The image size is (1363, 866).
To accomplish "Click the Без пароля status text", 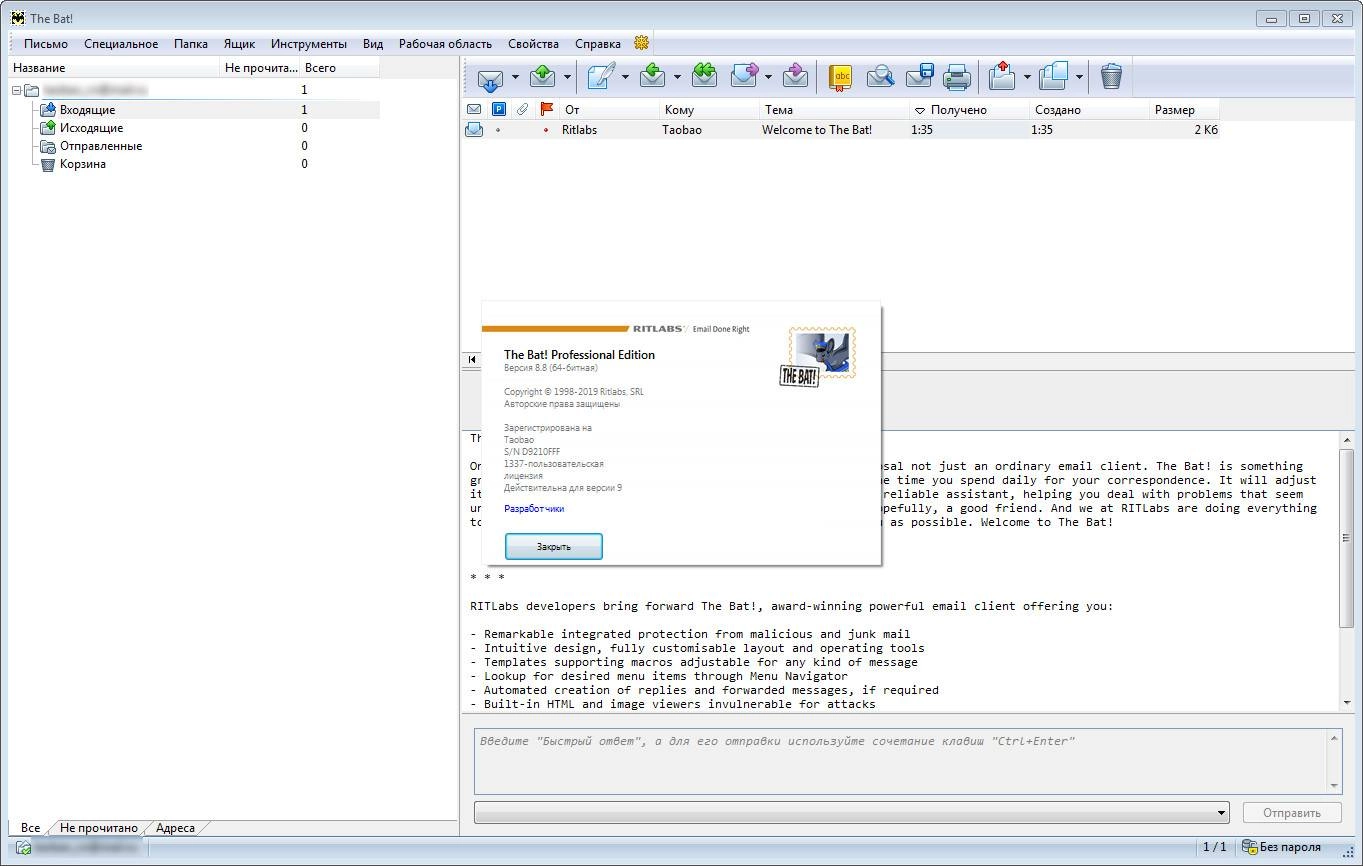I will 1290,847.
